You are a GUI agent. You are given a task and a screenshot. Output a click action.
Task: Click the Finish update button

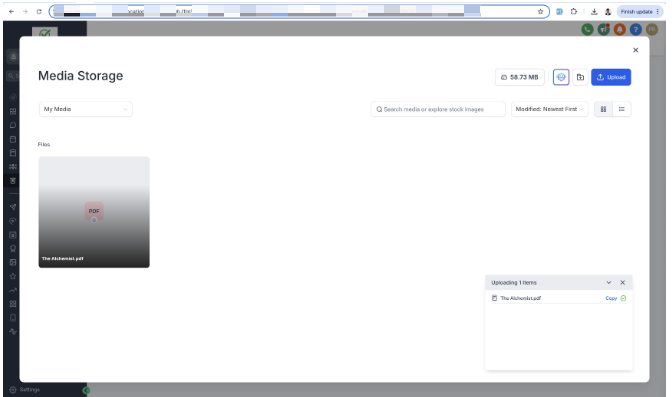pos(636,12)
